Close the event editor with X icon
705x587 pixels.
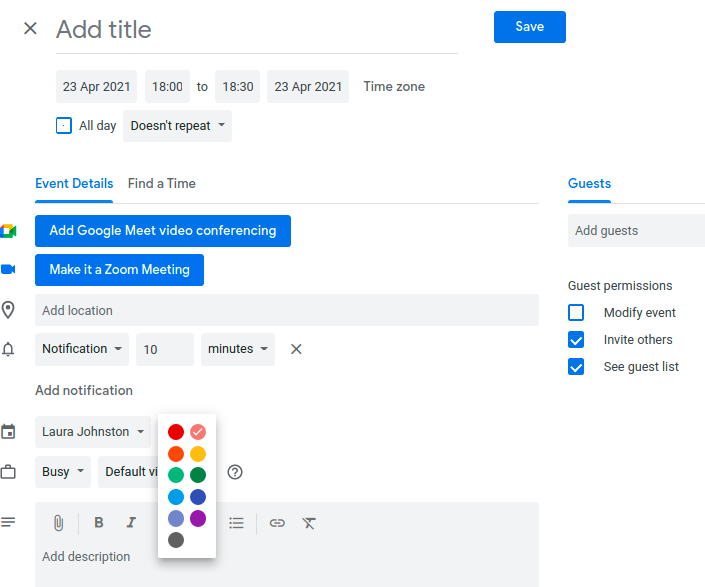pyautogui.click(x=30, y=29)
